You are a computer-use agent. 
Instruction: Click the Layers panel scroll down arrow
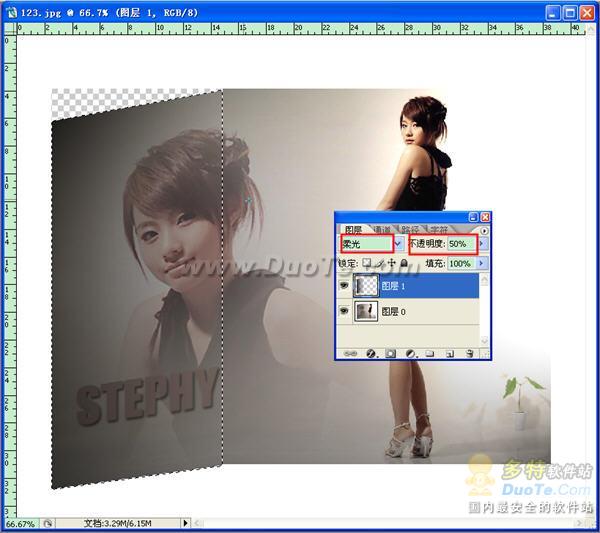484,340
